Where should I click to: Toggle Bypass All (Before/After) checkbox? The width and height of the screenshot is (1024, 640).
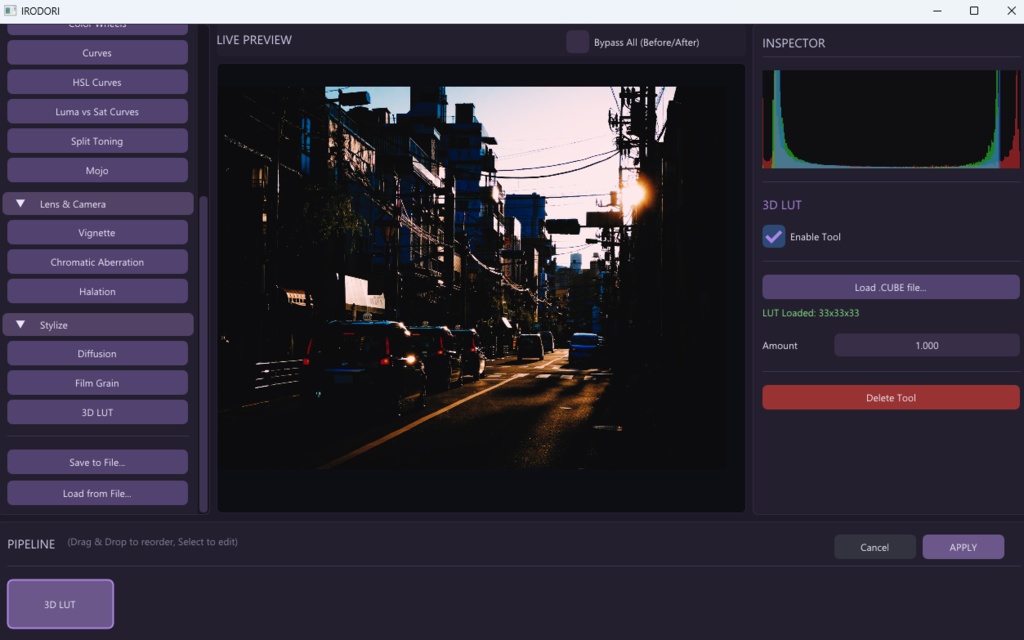pos(577,42)
